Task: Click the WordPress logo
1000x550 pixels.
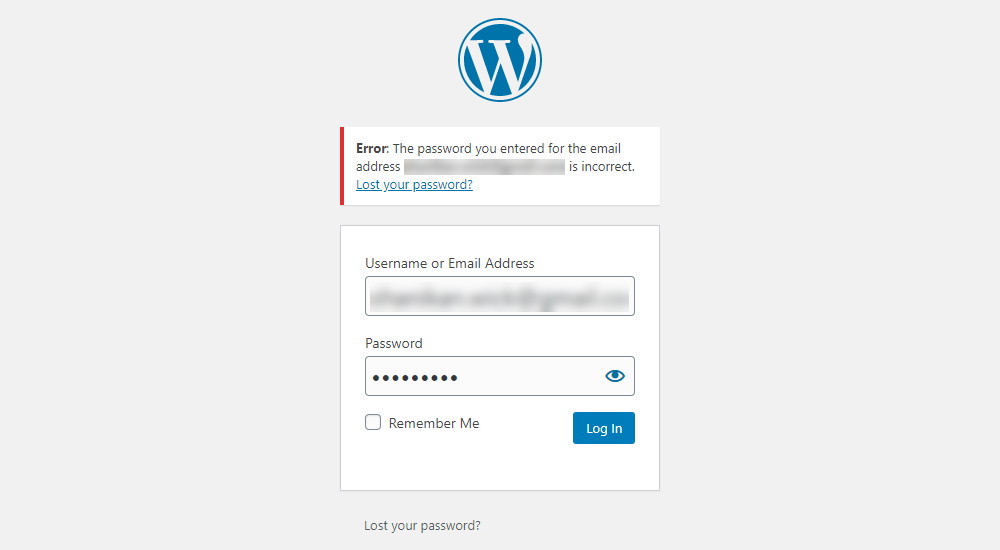Action: click(x=500, y=60)
